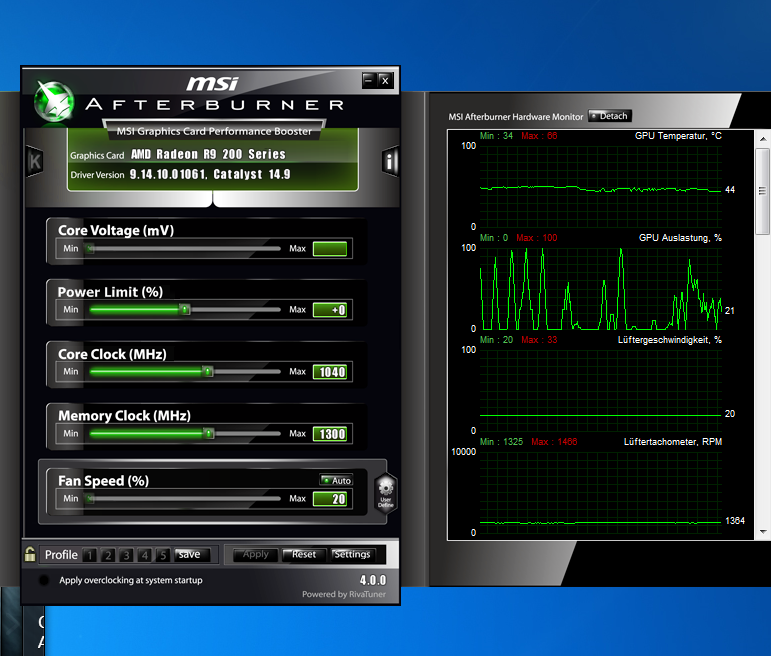Click the Core Clock 1040 value field
This screenshot has height=656, width=771.
(x=330, y=372)
